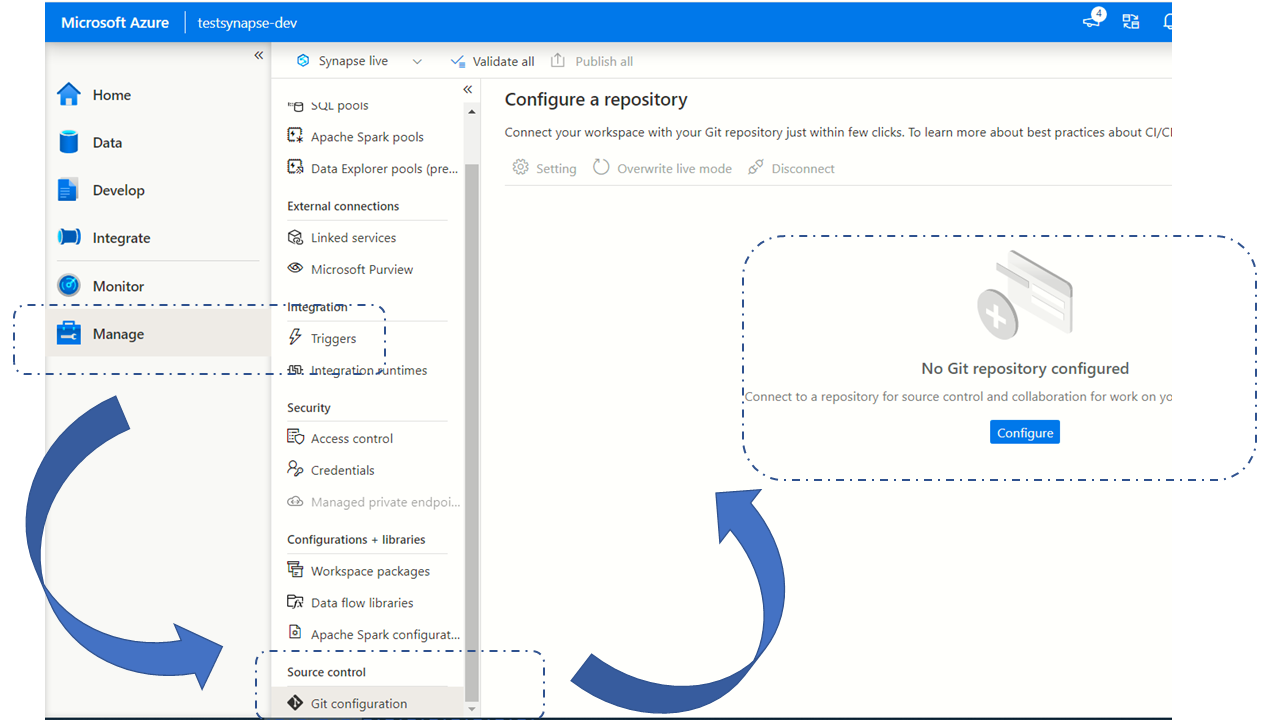This screenshot has width=1280, height=720.
Task: Click the SQL pools icon
Action: tap(295, 105)
